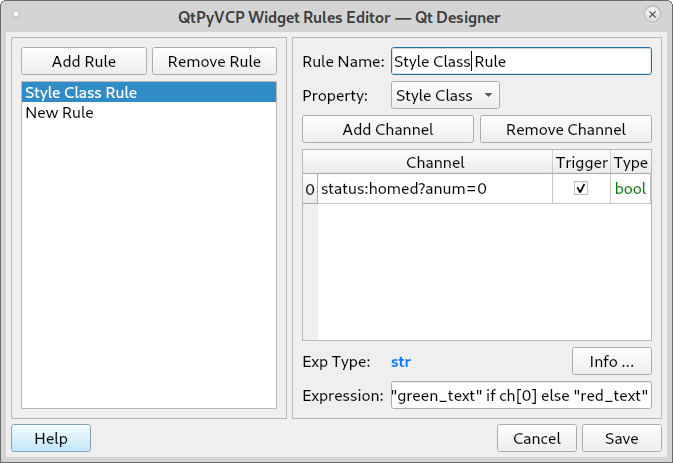Viewport: 673px width, 463px height.
Task: Click the bool type cell
Action: 630,189
